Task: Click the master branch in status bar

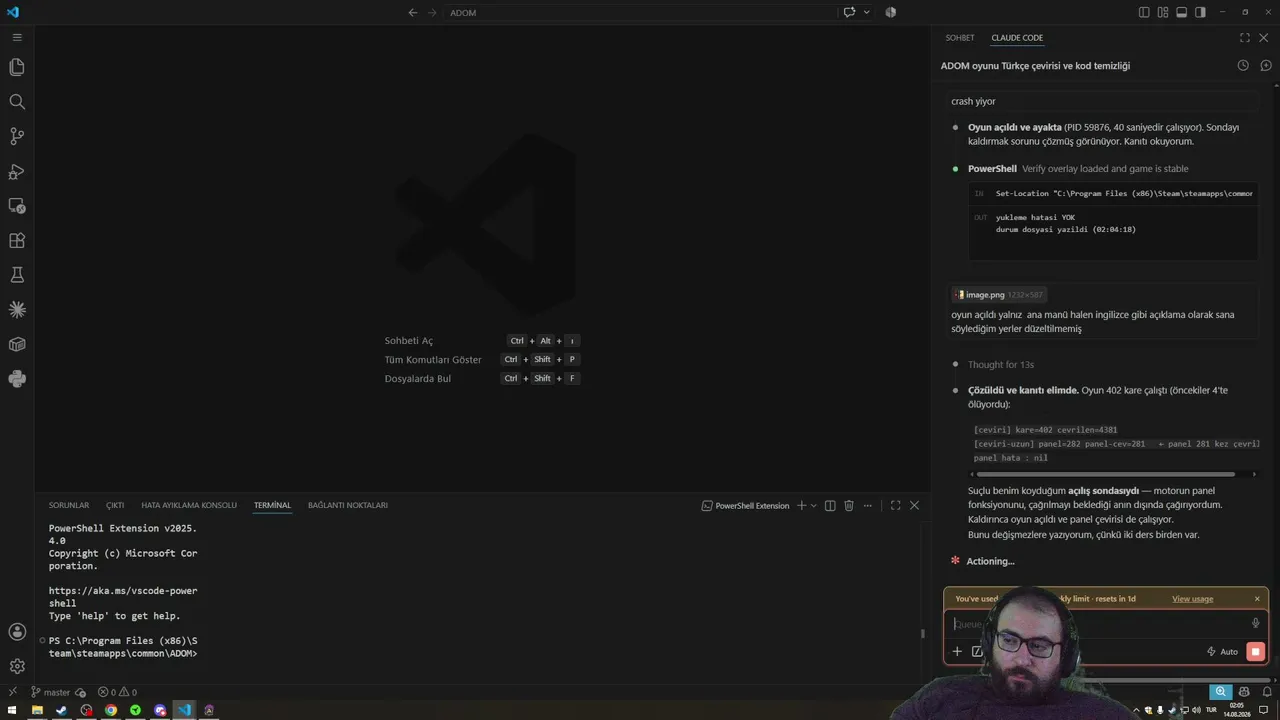Action: click(50, 692)
